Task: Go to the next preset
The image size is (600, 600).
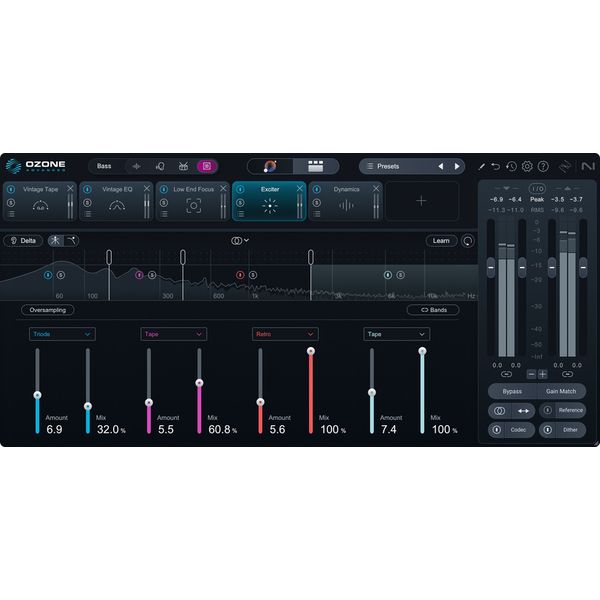Action: click(x=457, y=166)
